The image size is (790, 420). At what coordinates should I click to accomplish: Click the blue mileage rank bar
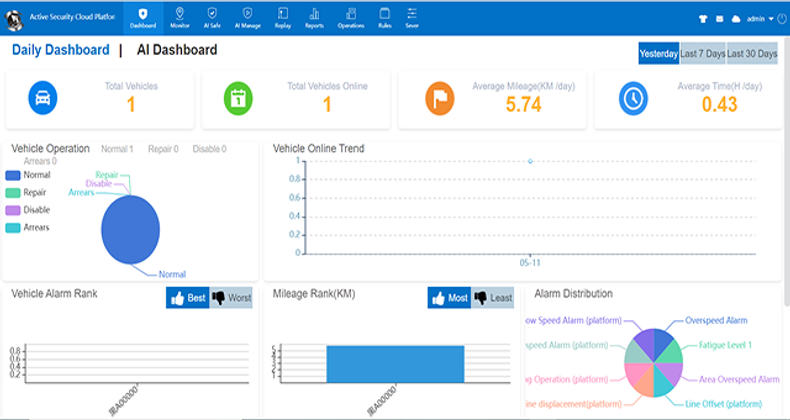pos(395,364)
